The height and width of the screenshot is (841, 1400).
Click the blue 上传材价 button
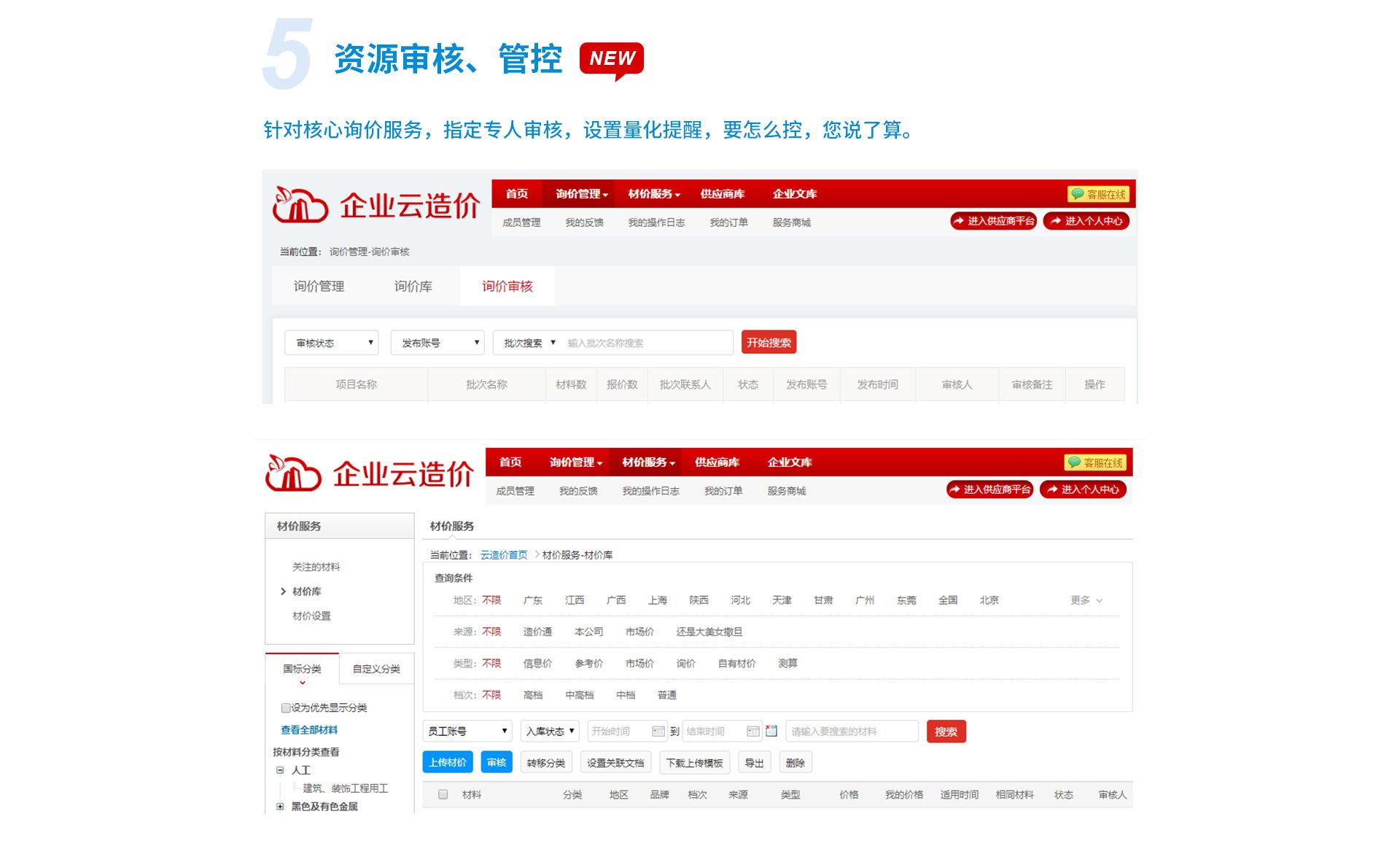tap(448, 762)
